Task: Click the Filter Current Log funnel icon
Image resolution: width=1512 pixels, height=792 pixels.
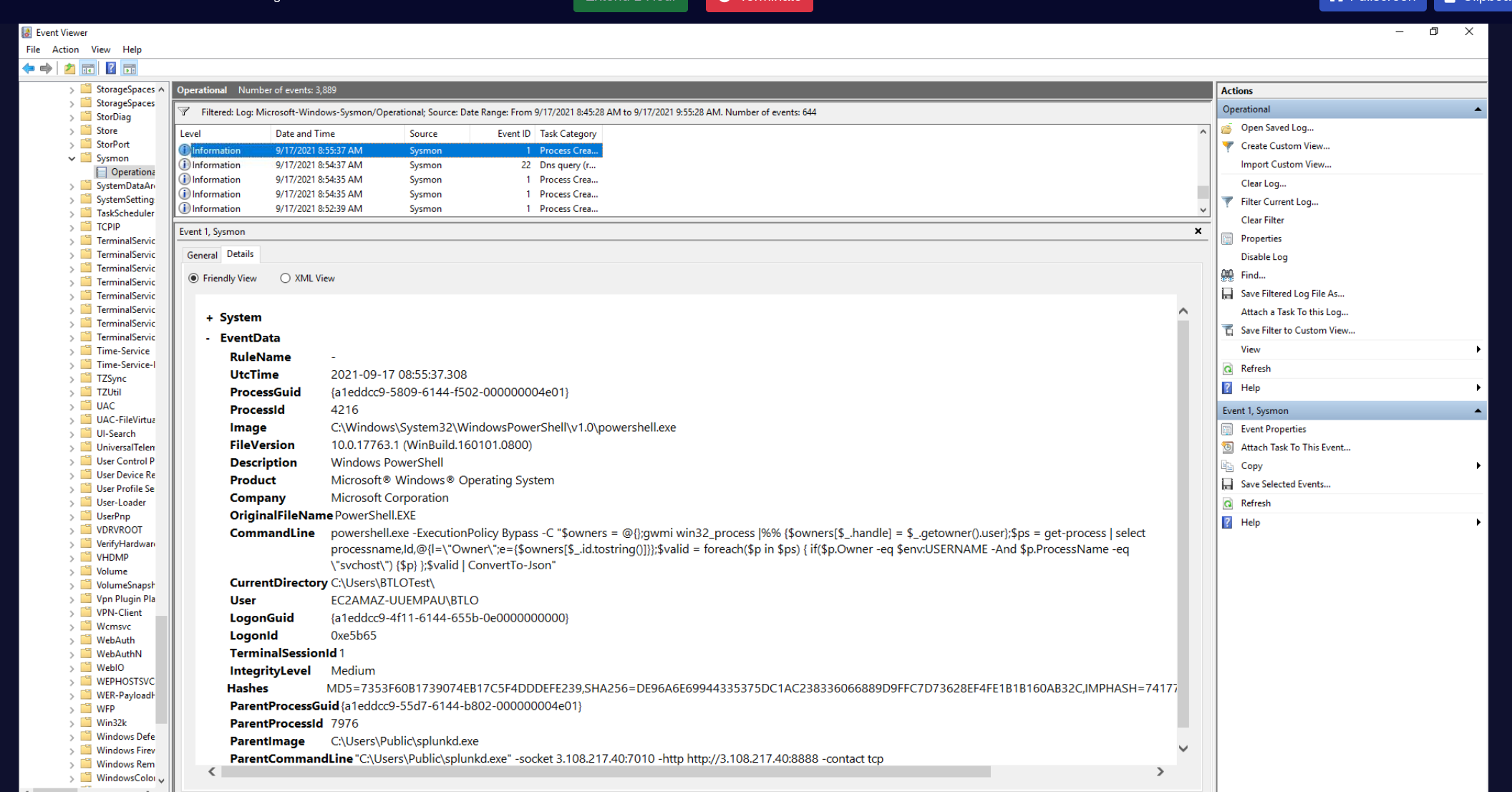Action: click(1227, 202)
